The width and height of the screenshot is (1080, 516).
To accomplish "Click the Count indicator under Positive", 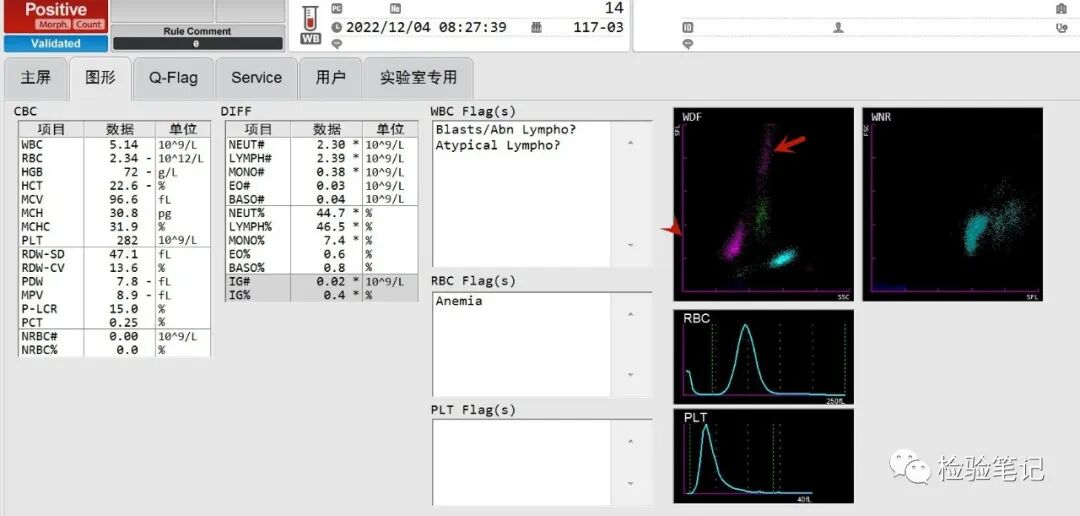I will coord(88,24).
